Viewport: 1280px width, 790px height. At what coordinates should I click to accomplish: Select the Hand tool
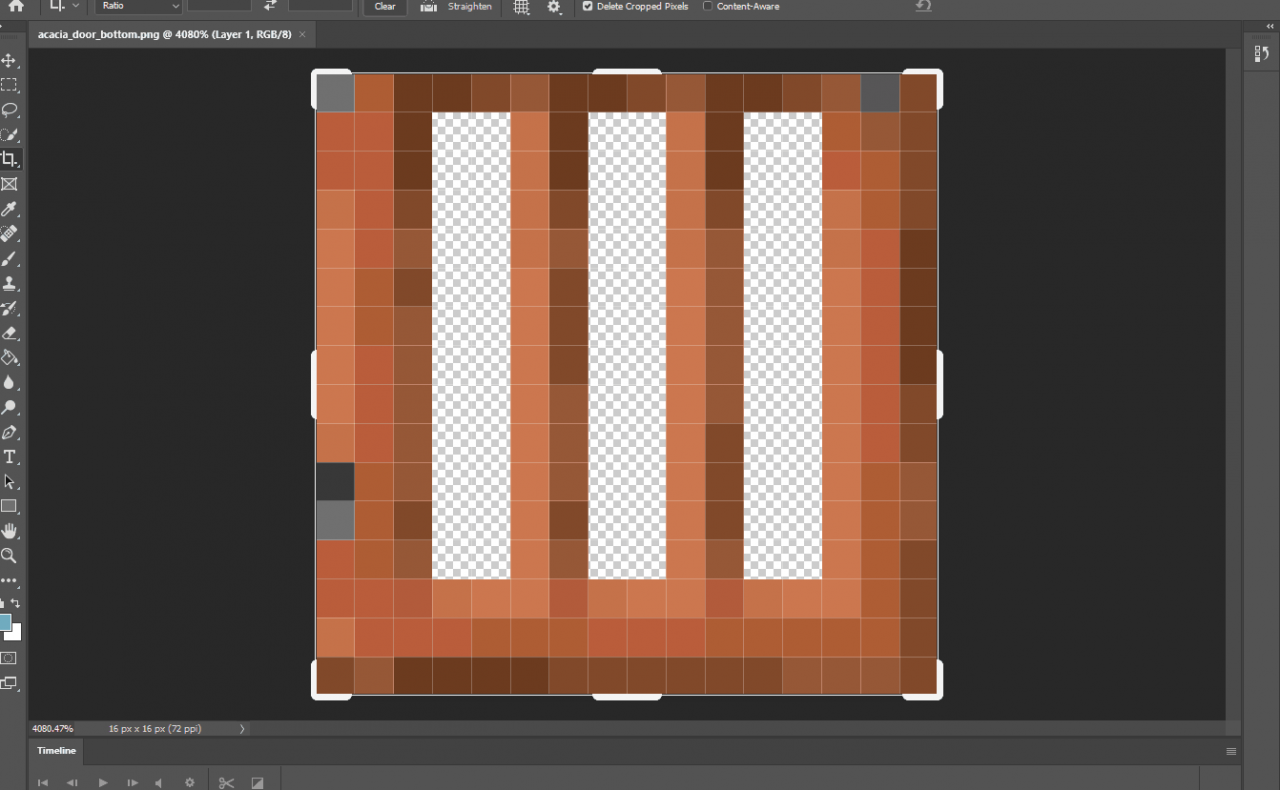(x=9, y=531)
